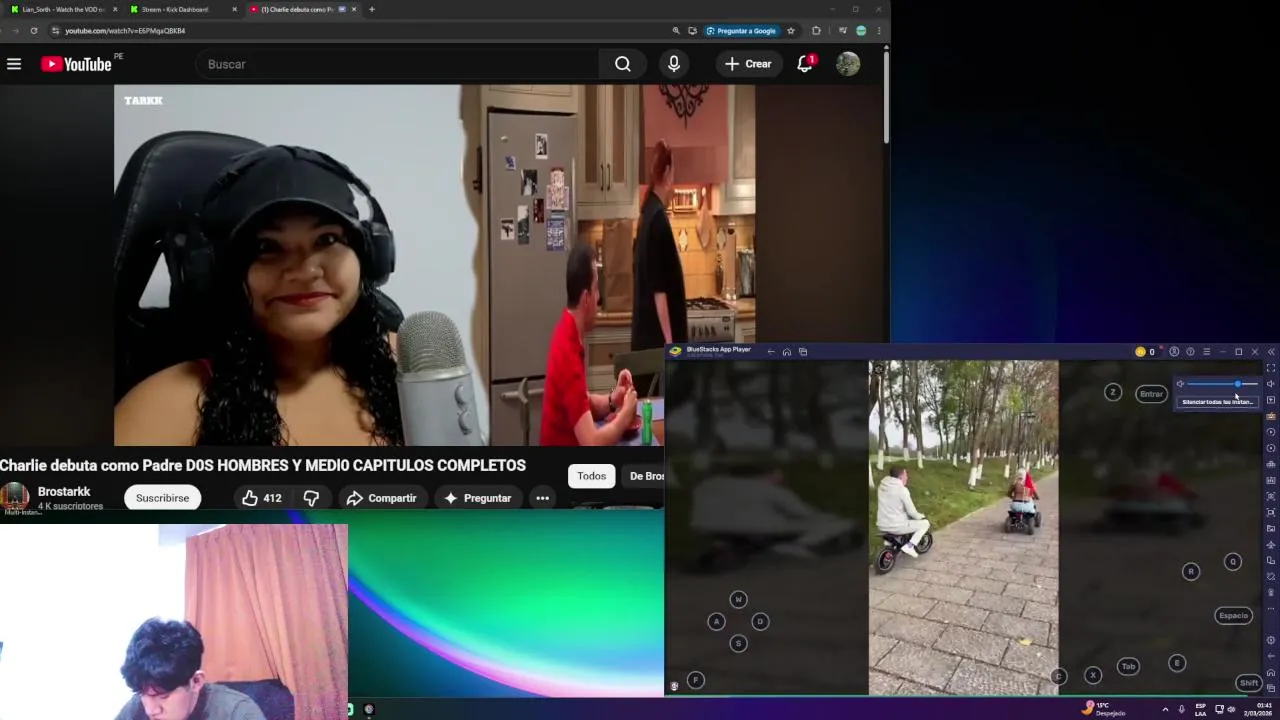Click the BlueStacks sidebar volume icon
This screenshot has height=720, width=1280.
[1271, 384]
